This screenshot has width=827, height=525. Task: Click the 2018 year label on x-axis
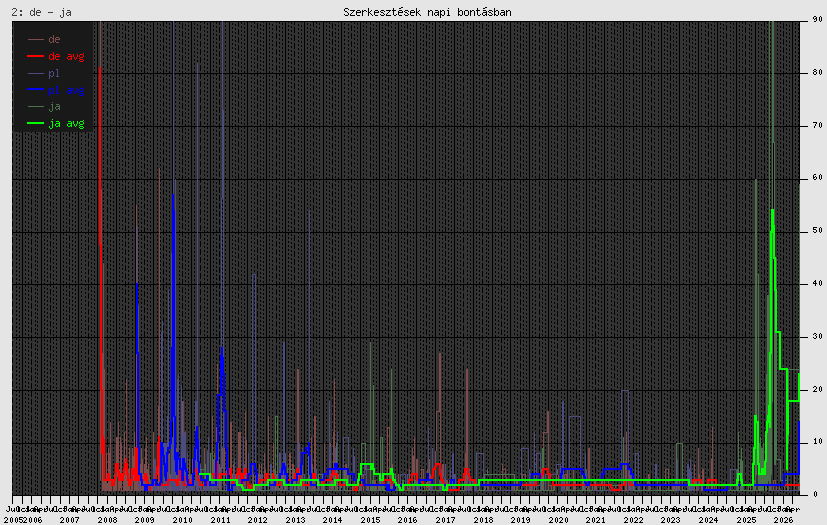pyautogui.click(x=483, y=520)
